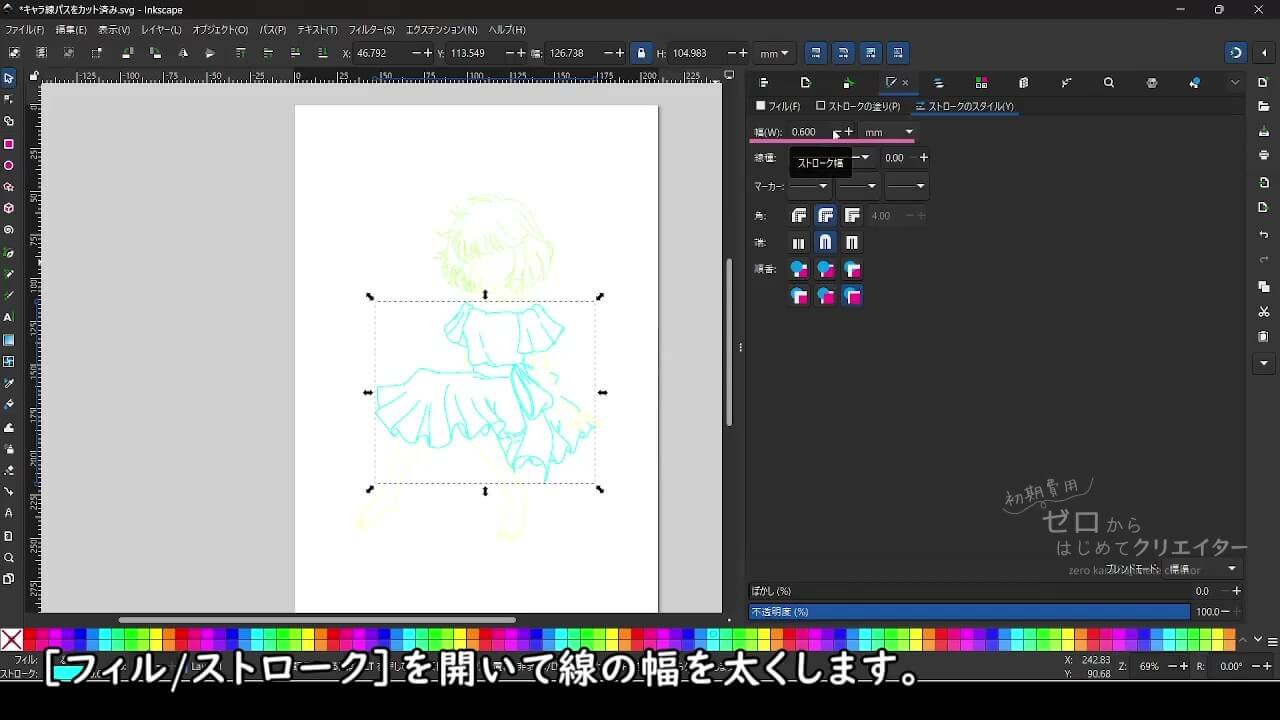Click the no-color X swatch in palette
This screenshot has height=720, width=1280.
(11, 640)
